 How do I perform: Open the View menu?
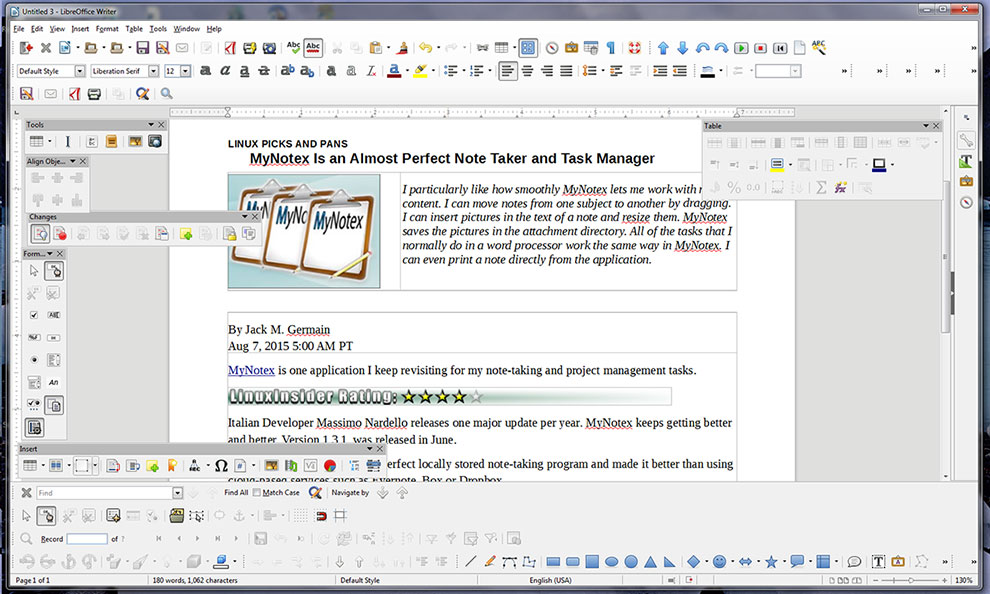click(x=57, y=28)
